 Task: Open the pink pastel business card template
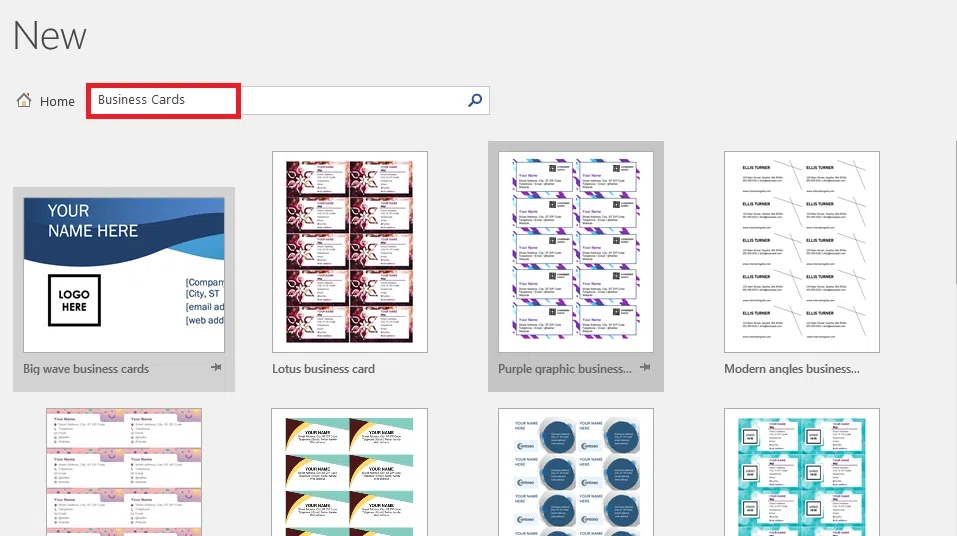(x=124, y=472)
